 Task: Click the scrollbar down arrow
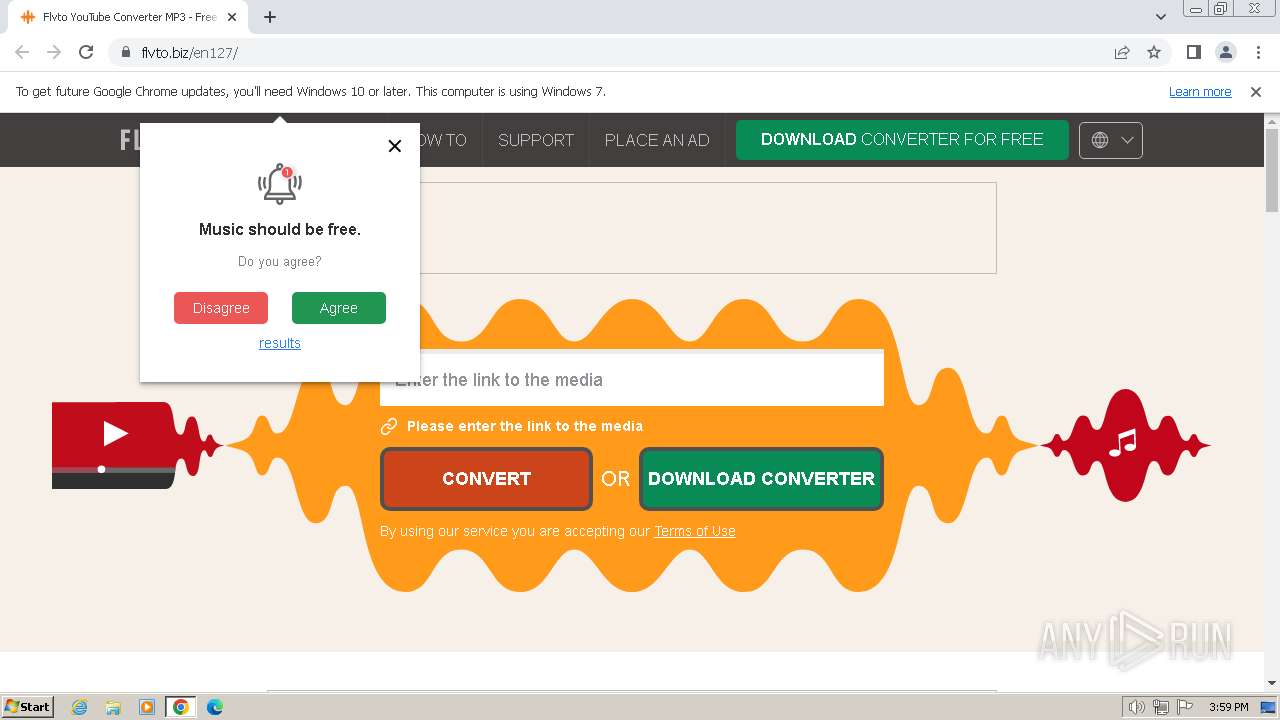pyautogui.click(x=1272, y=684)
